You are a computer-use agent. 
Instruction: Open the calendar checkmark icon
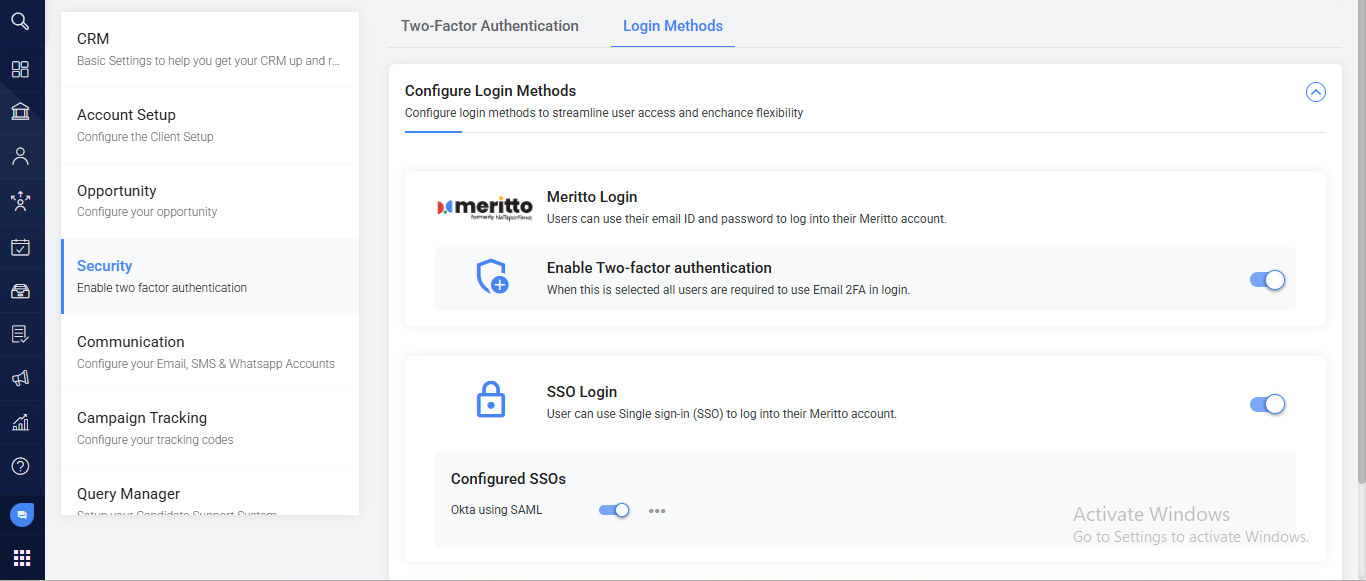tap(20, 247)
